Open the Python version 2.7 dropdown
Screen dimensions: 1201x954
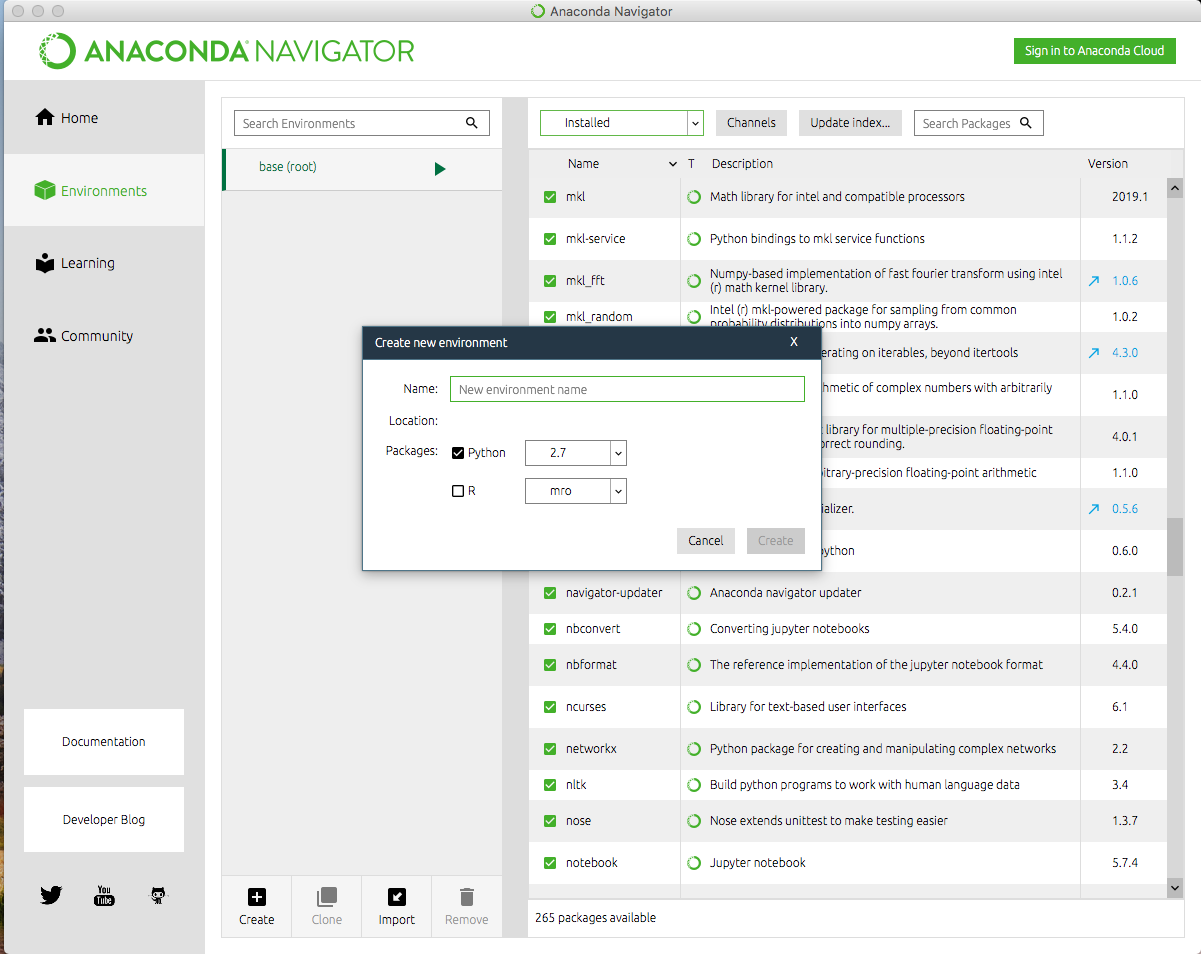[576, 453]
